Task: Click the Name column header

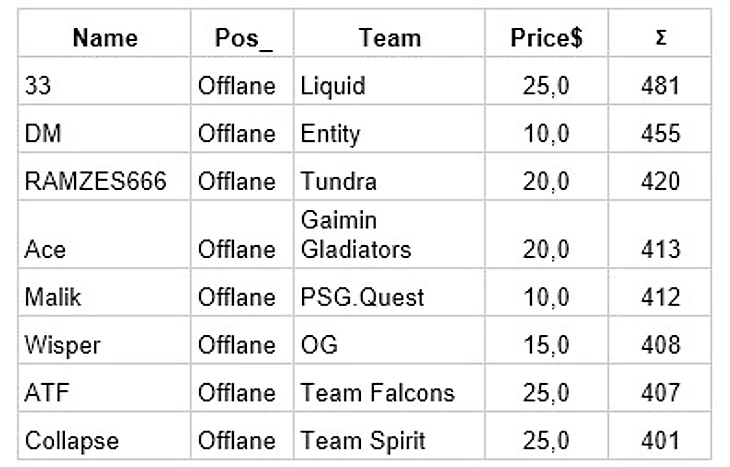Action: 105,39
